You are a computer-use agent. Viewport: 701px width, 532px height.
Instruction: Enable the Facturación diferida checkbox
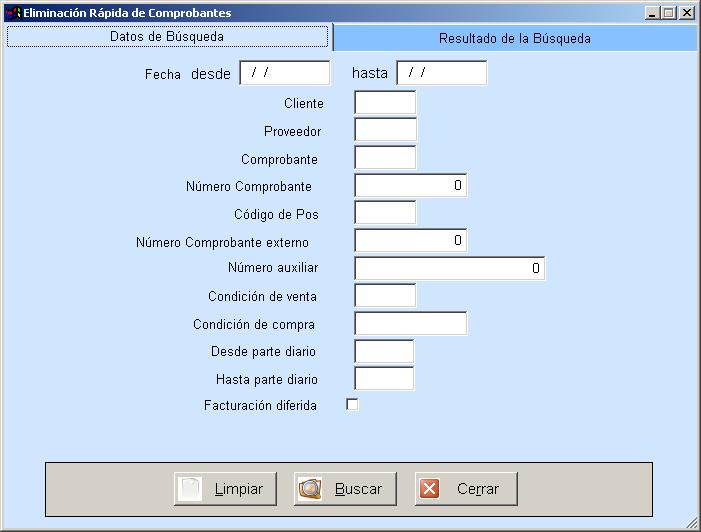coord(352,405)
